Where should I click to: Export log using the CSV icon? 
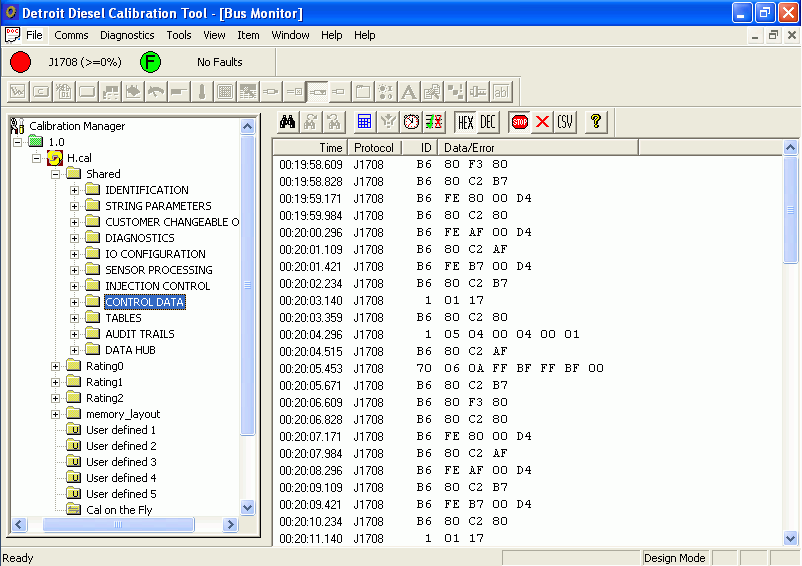[x=565, y=122]
